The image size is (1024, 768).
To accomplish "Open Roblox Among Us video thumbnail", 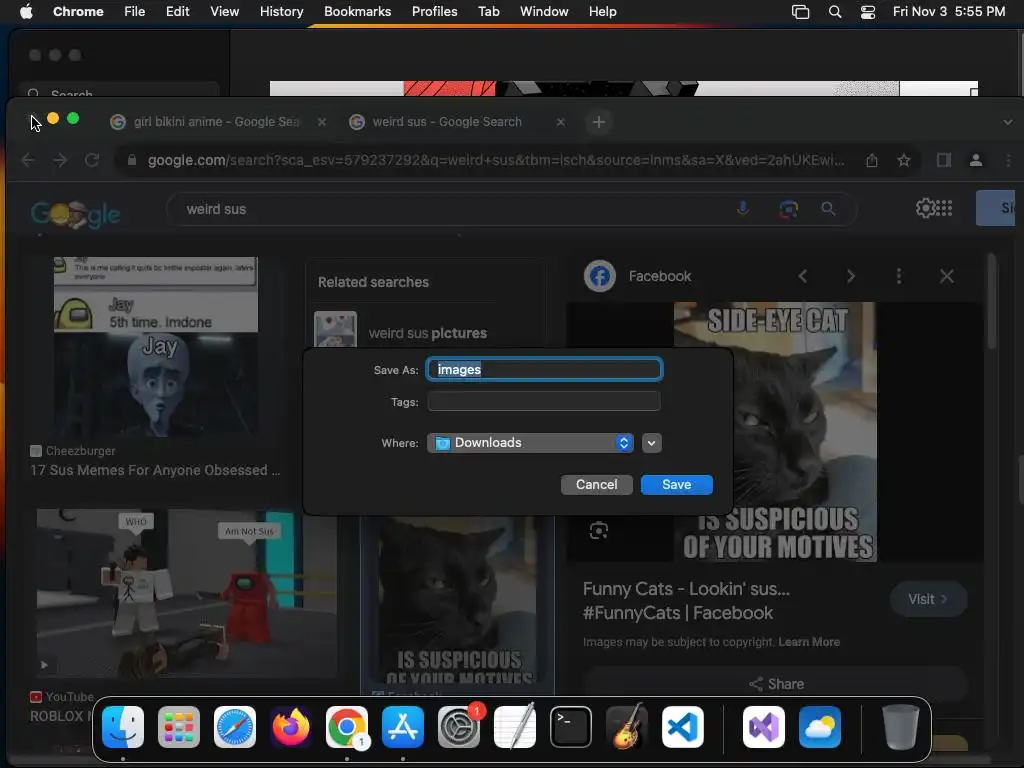I will point(187,593).
